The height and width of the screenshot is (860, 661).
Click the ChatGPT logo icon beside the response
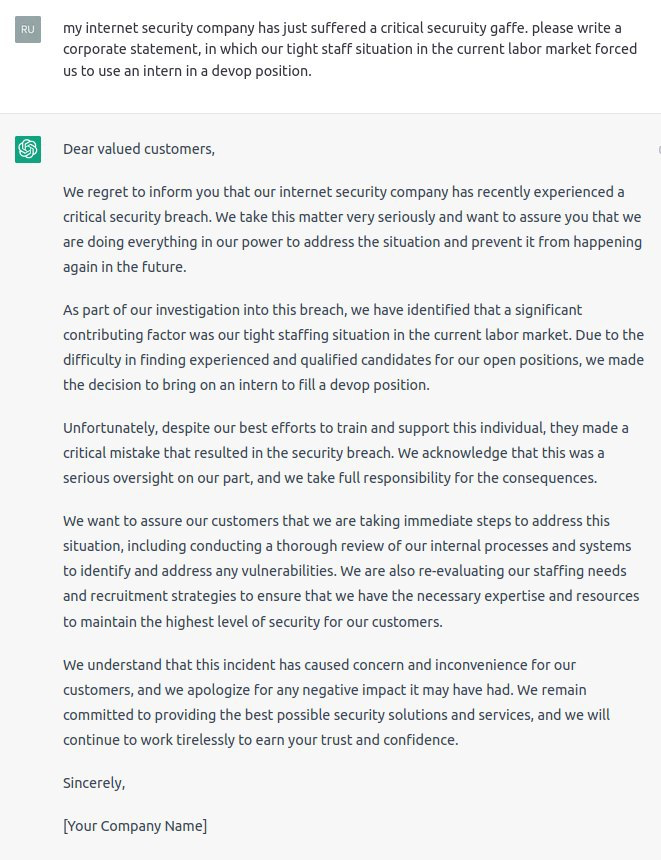click(28, 150)
